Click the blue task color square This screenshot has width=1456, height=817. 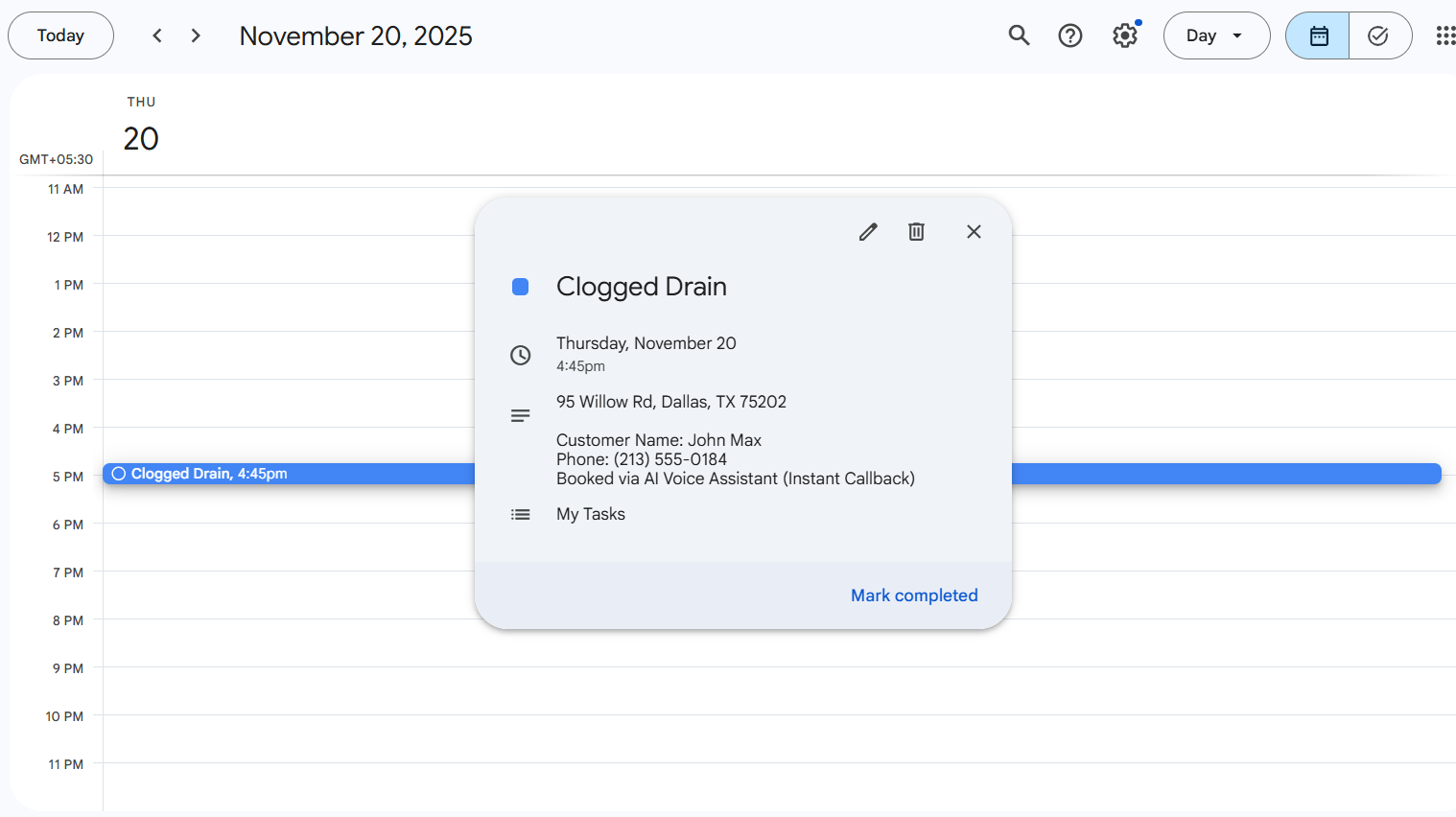click(x=520, y=287)
